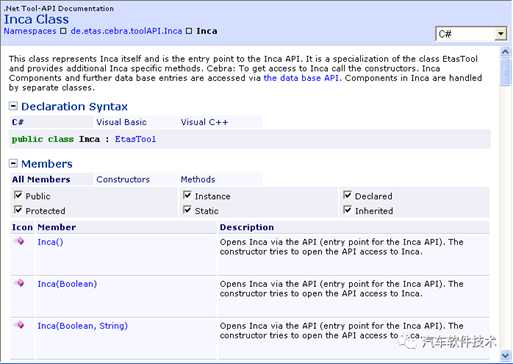This screenshot has height=364, width=513.
Task: Click the scroll down arrow icon
Action: pos(505,355)
